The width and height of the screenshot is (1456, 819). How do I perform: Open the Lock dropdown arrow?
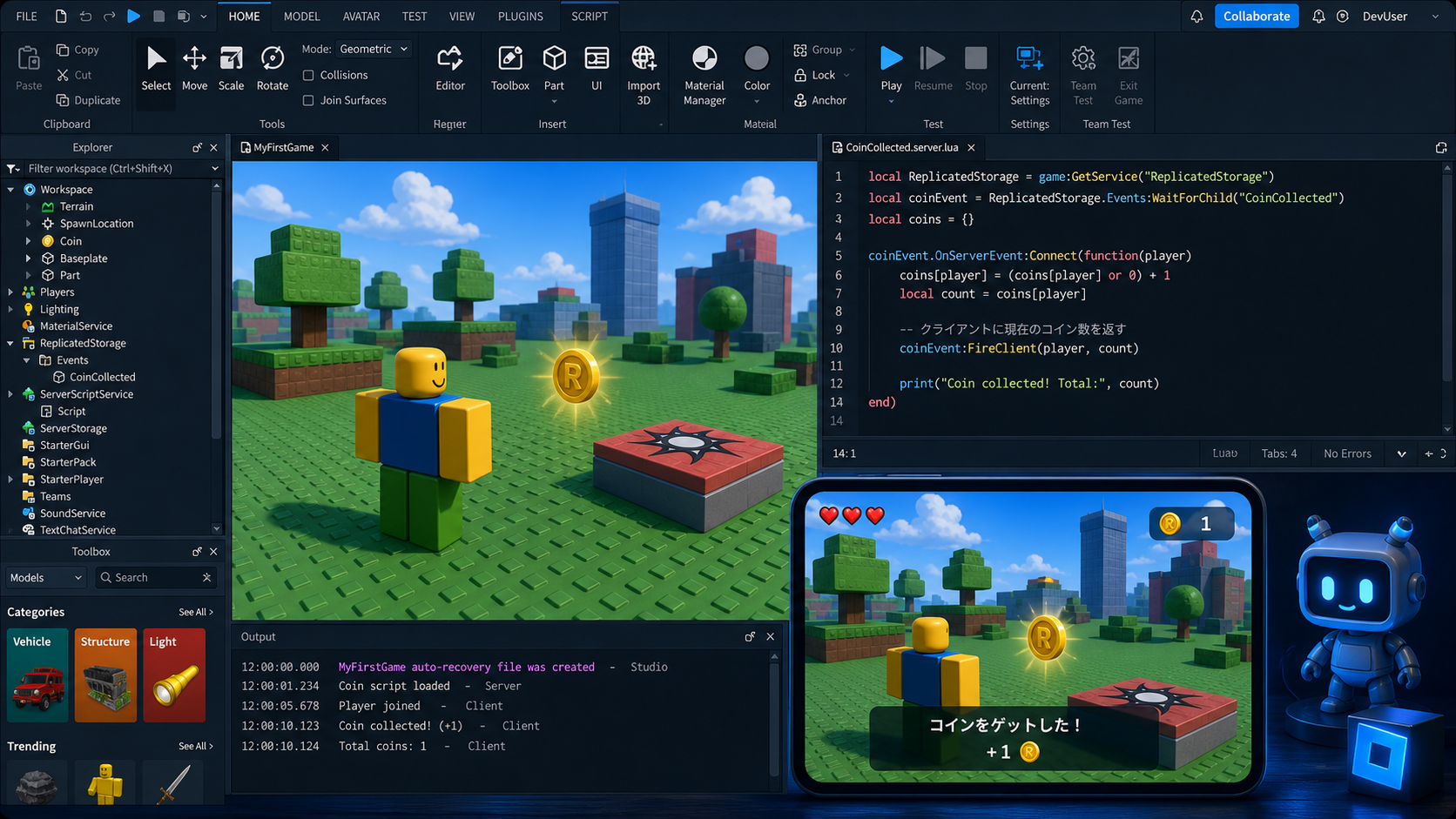[846, 76]
